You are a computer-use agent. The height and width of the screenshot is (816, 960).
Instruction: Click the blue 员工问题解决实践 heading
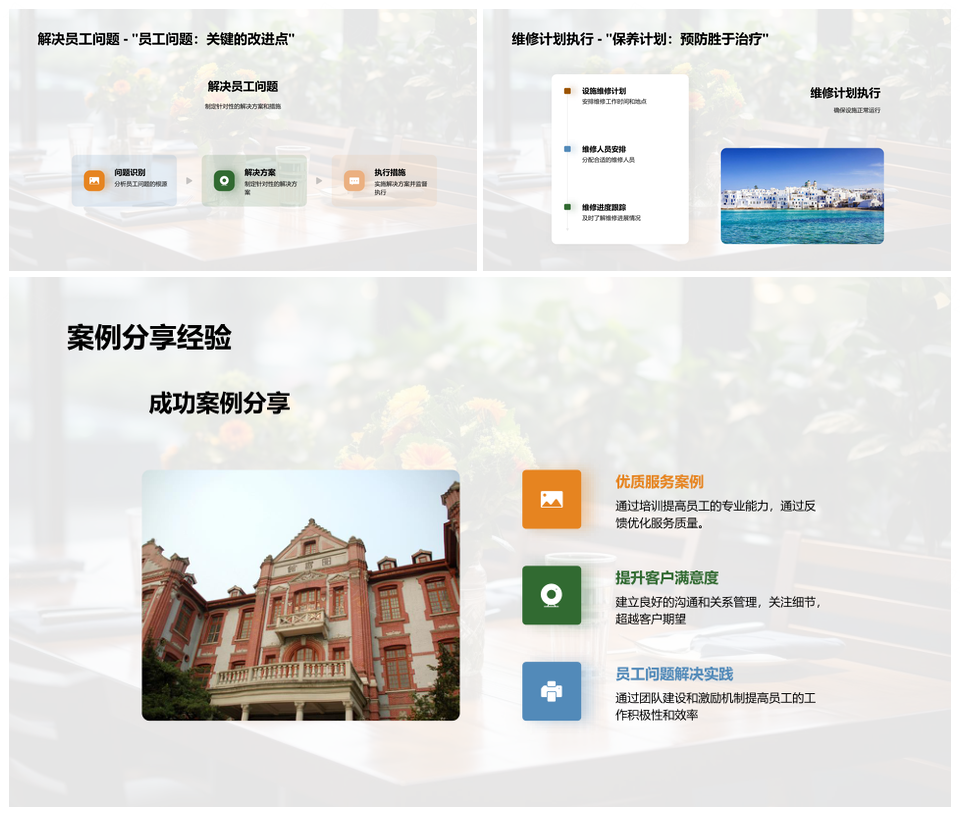tap(674, 674)
